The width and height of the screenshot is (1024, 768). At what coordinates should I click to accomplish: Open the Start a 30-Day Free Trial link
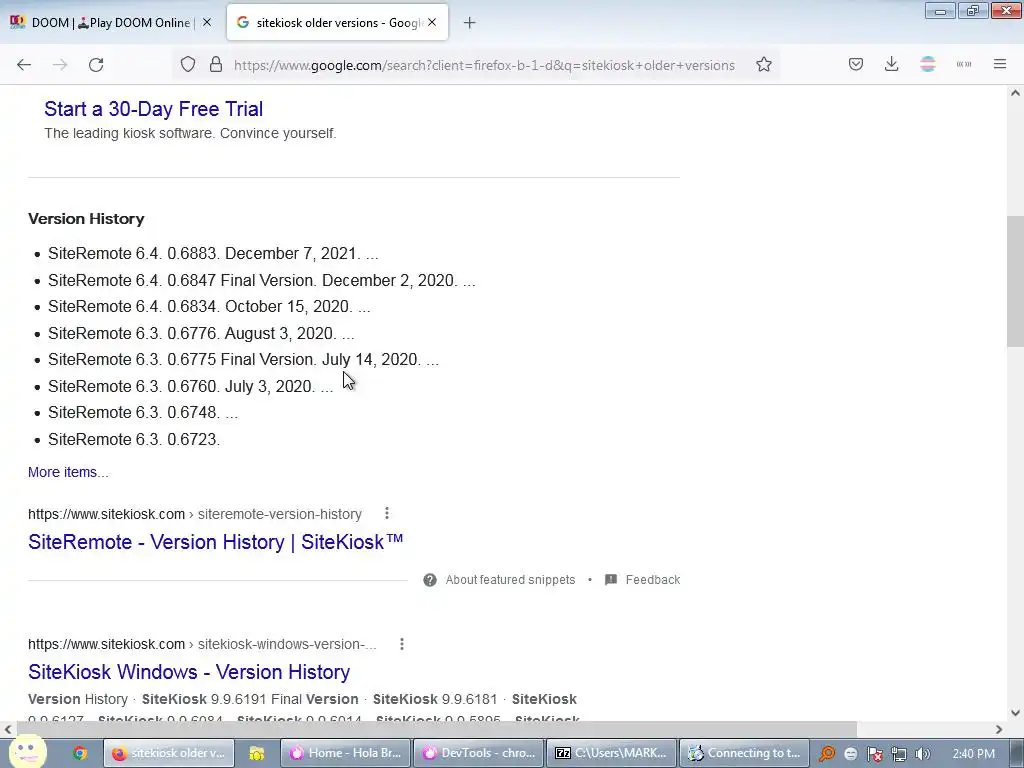pyautogui.click(x=153, y=109)
